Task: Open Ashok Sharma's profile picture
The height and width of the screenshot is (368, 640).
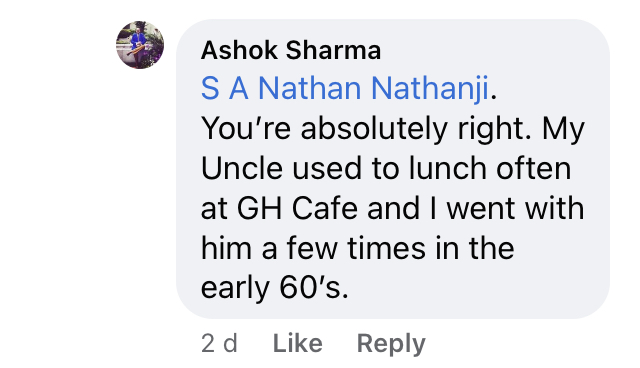Action: [140, 45]
